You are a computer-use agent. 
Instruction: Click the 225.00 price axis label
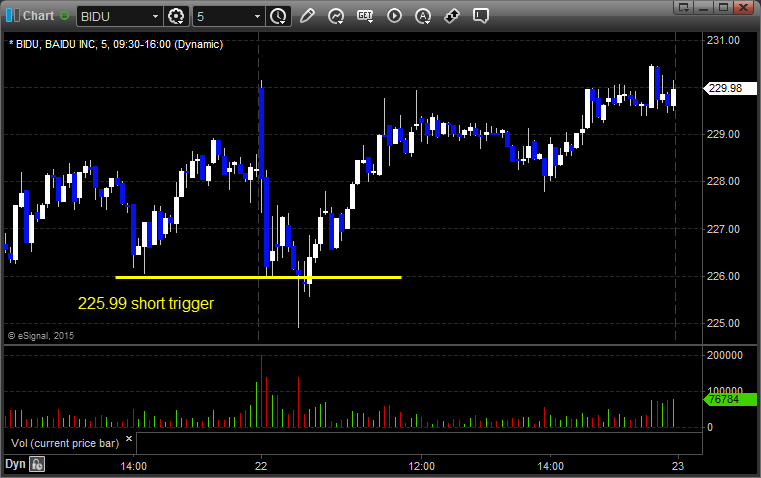724,323
